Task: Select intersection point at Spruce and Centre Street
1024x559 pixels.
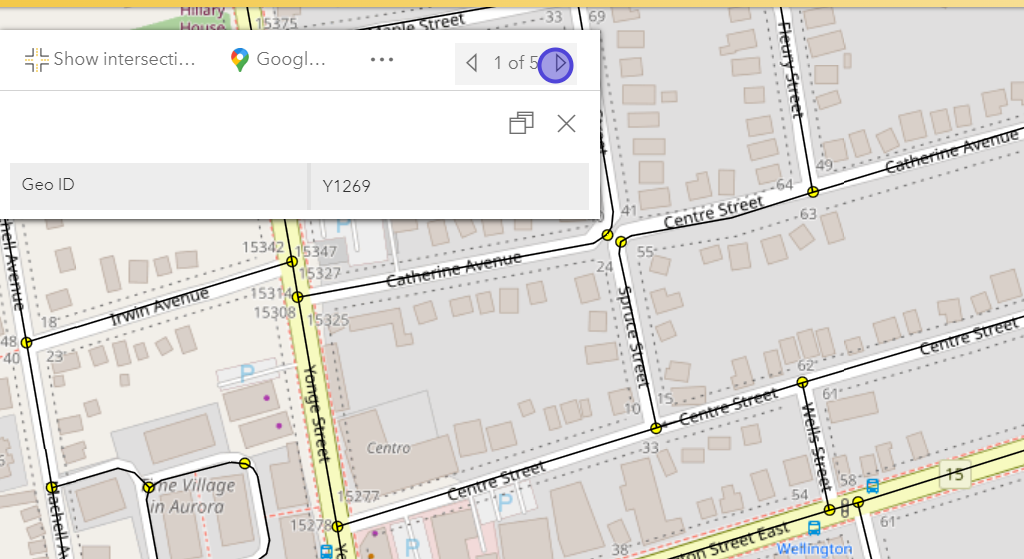Action: click(655, 428)
